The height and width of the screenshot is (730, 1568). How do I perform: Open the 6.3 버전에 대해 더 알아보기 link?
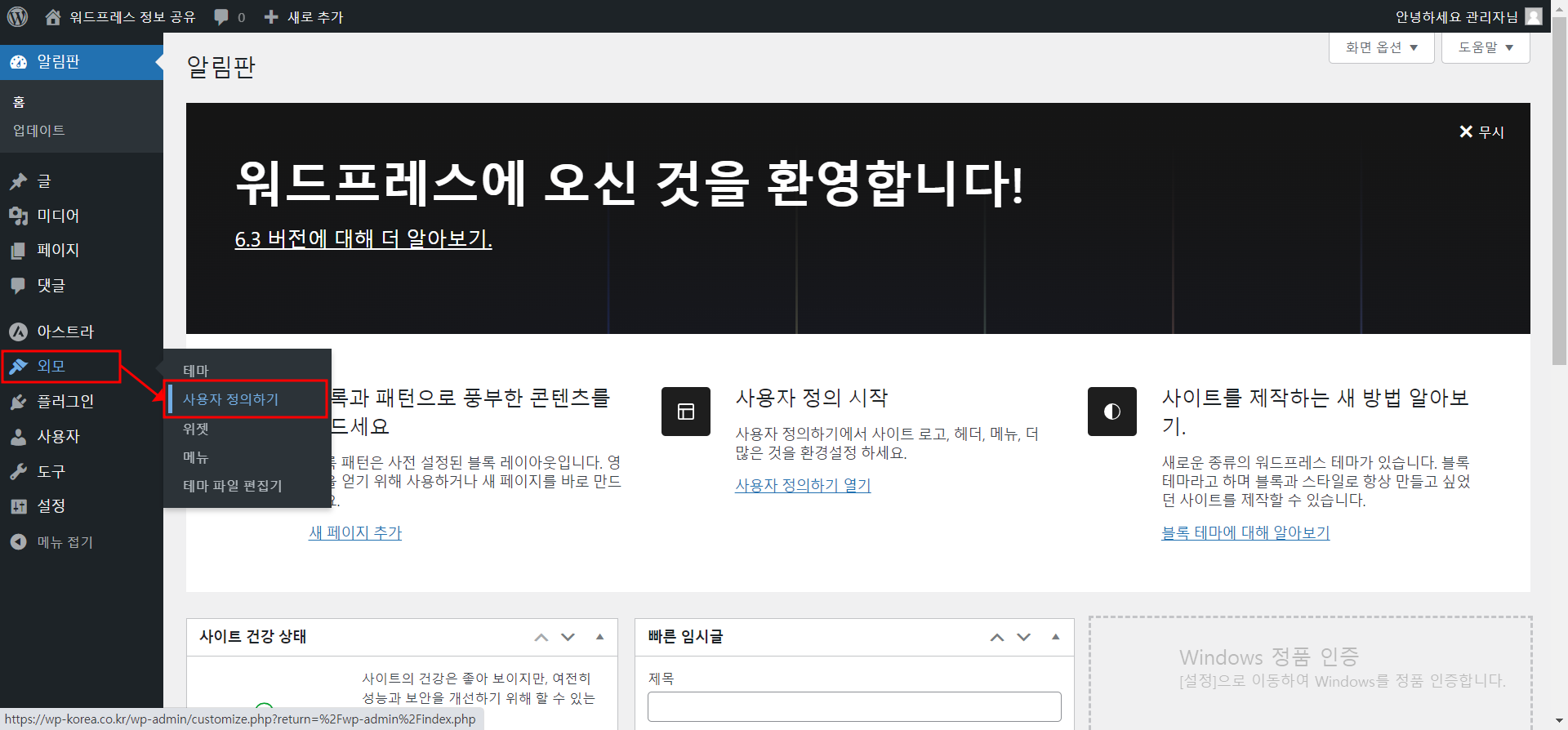pyautogui.click(x=363, y=238)
